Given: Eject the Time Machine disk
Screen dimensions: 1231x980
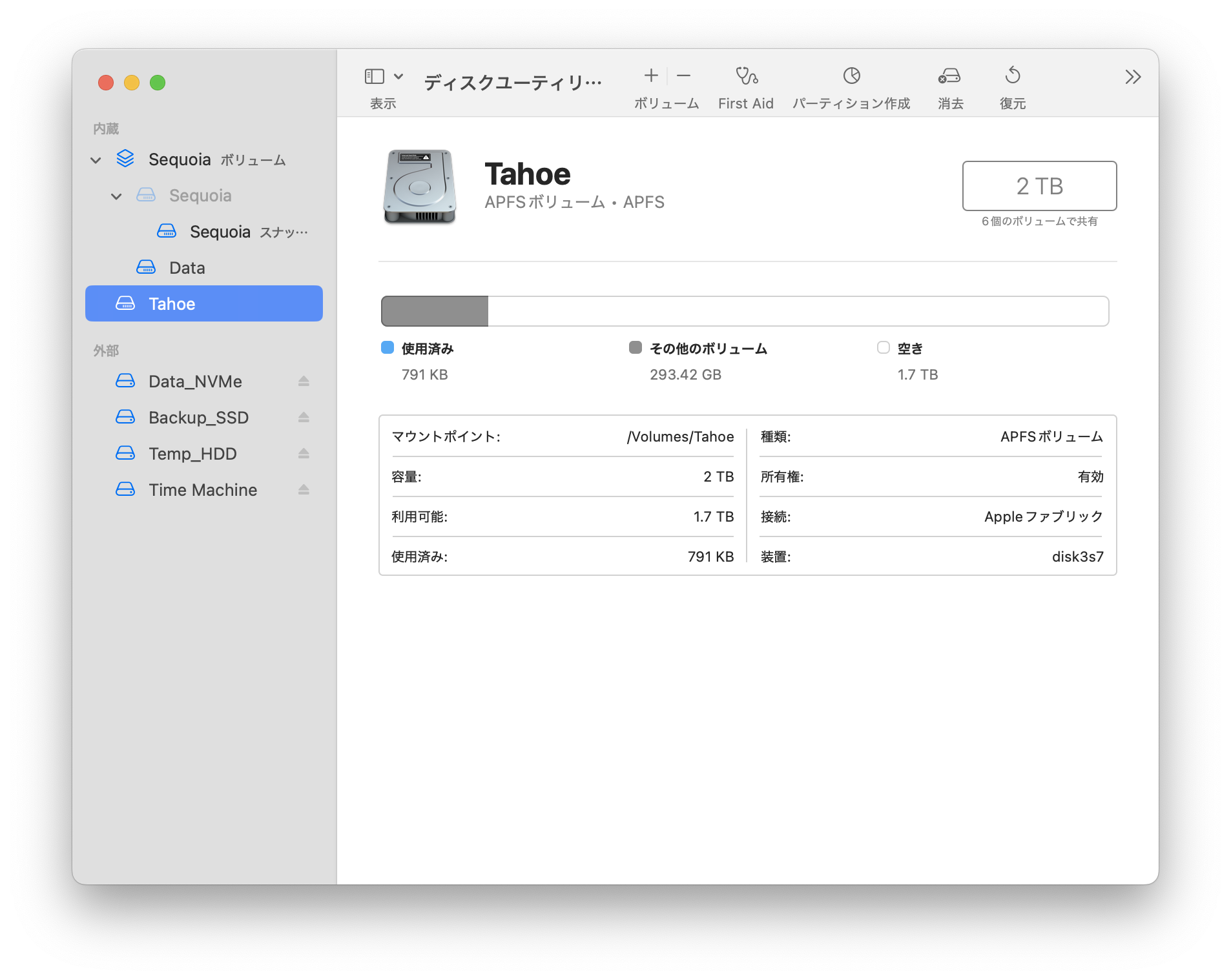Looking at the screenshot, I should coord(304,490).
